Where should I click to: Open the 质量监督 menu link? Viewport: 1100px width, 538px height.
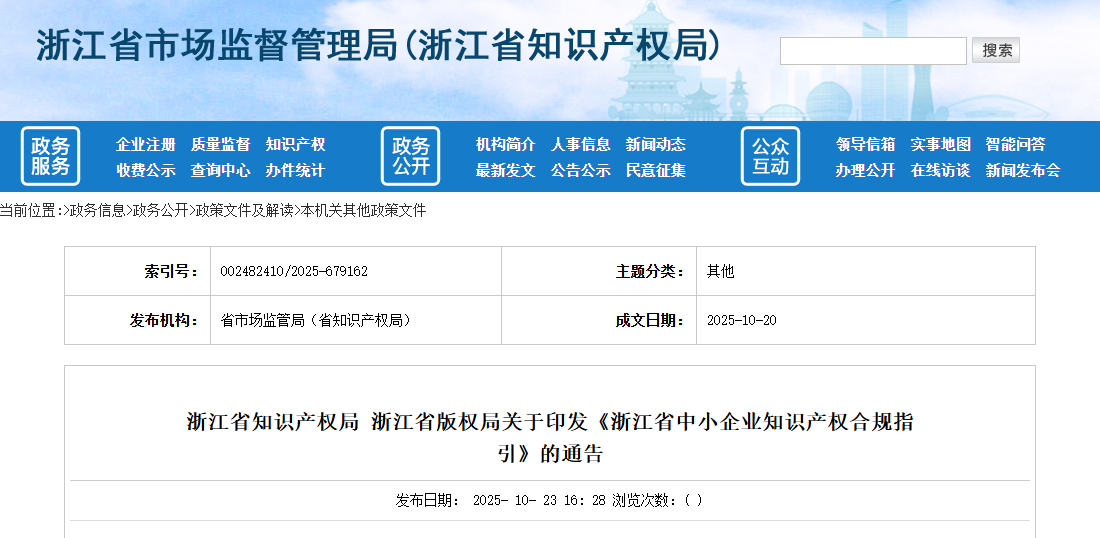pyautogui.click(x=220, y=144)
